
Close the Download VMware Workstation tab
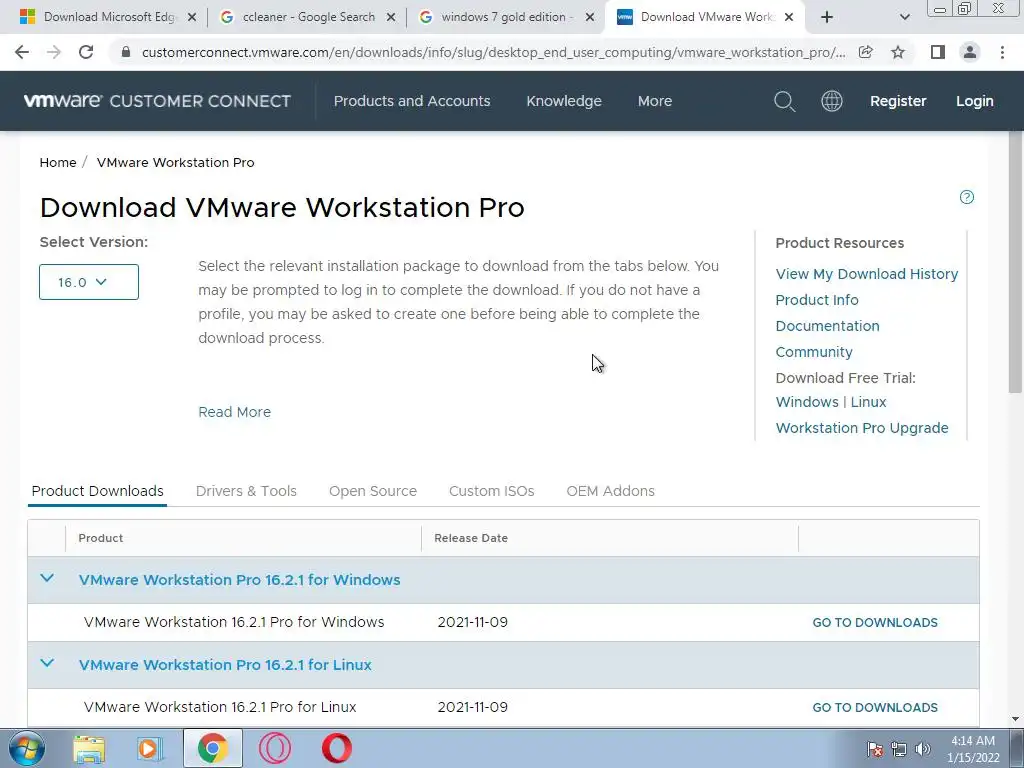(x=789, y=18)
